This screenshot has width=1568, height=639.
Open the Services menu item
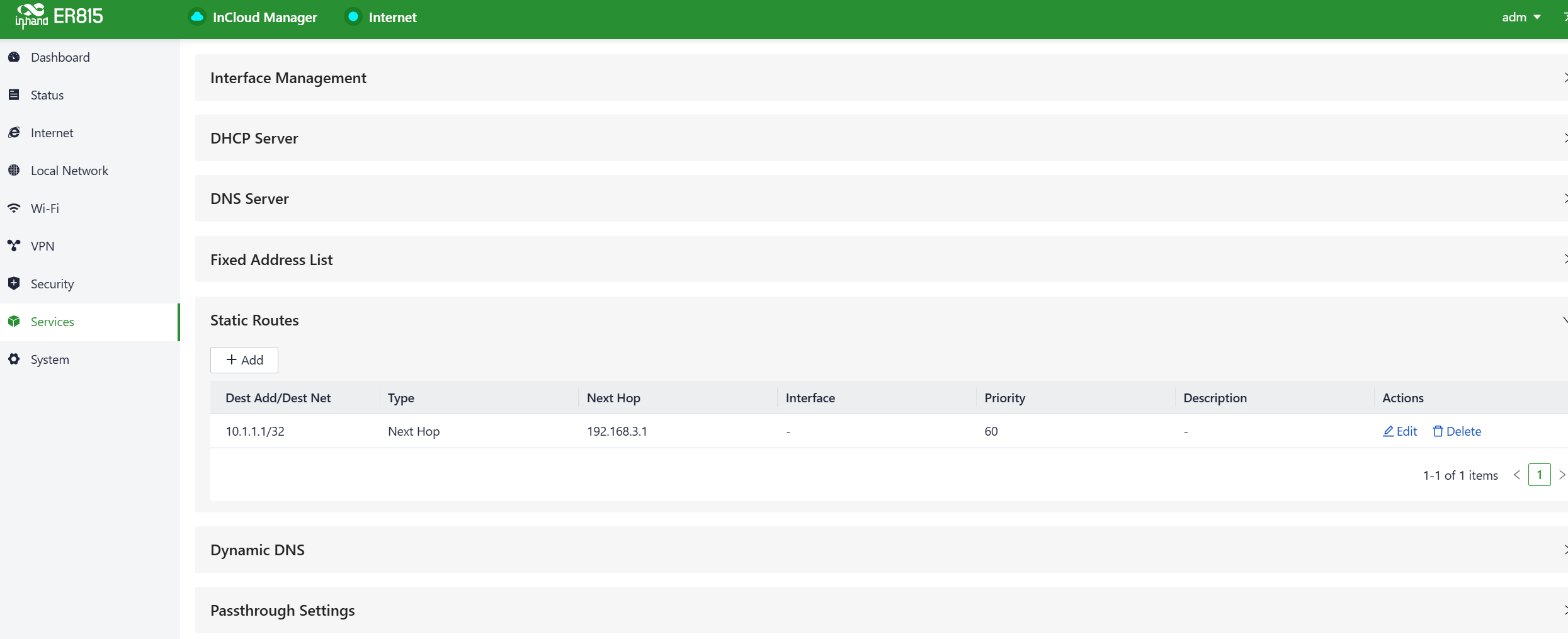(52, 322)
